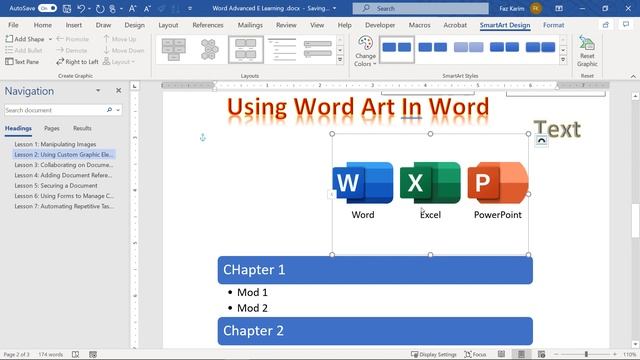This screenshot has width=640, height=360.
Task: Click the Save icon in quick access toolbar
Action: [67, 8]
